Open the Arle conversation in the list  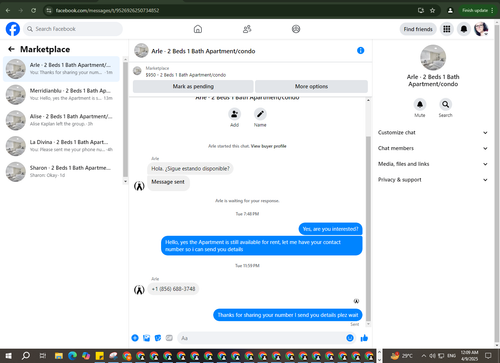pyautogui.click(x=61, y=69)
